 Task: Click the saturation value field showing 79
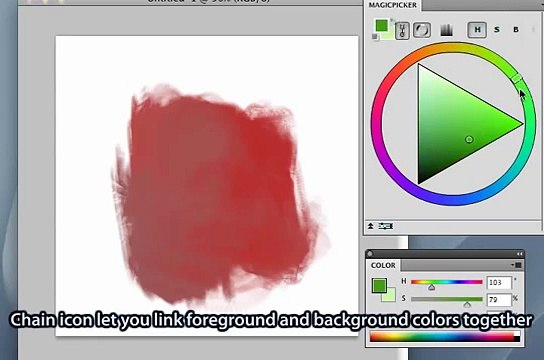(499, 300)
